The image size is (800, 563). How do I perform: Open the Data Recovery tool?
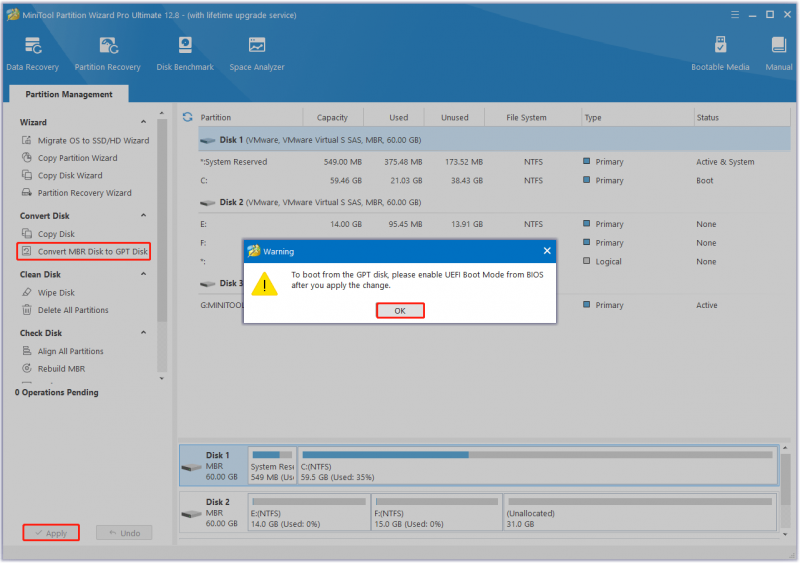(x=33, y=54)
